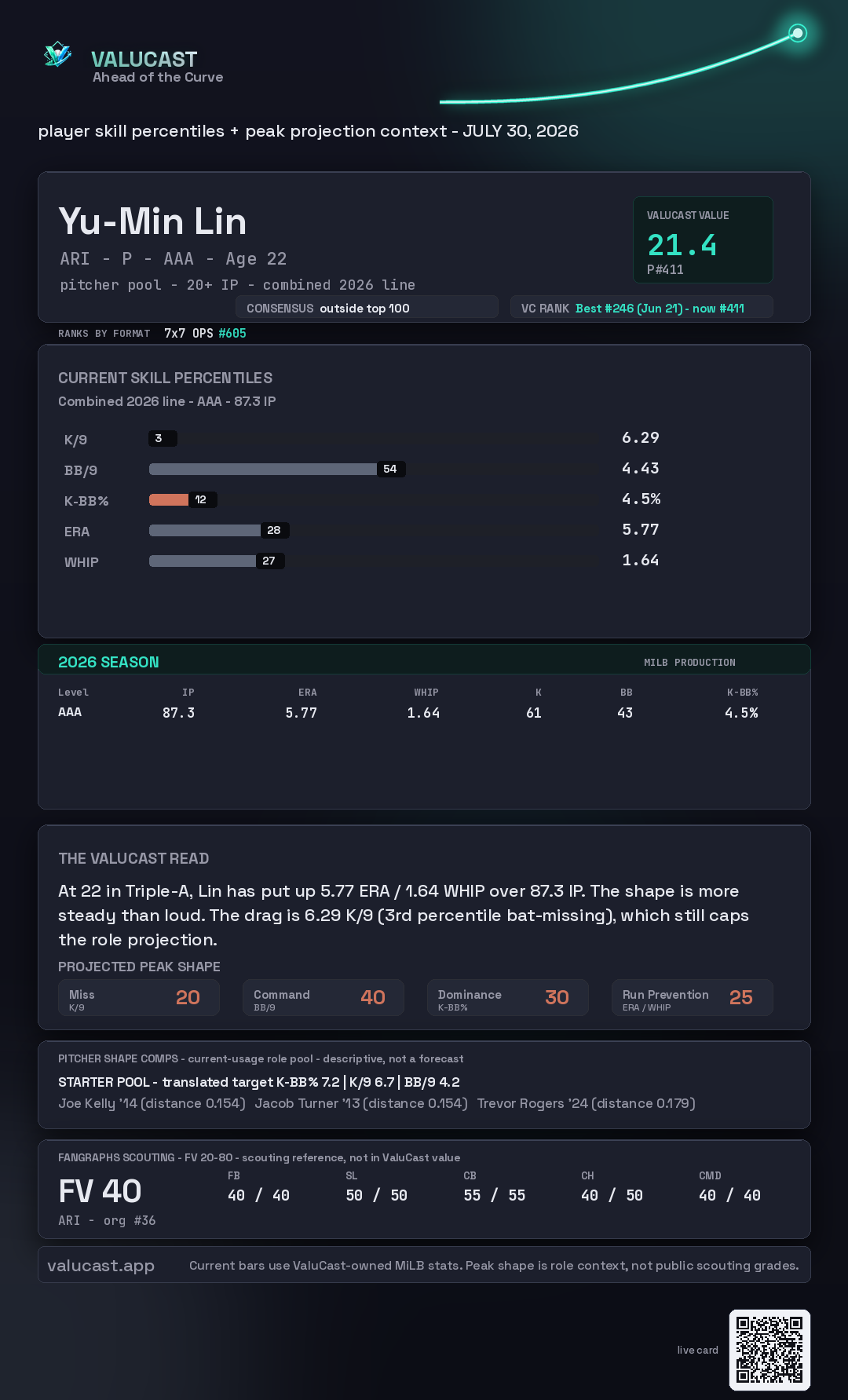Click the Joe Kelly '14 comp
848x1400 pixels.
tap(152, 1103)
